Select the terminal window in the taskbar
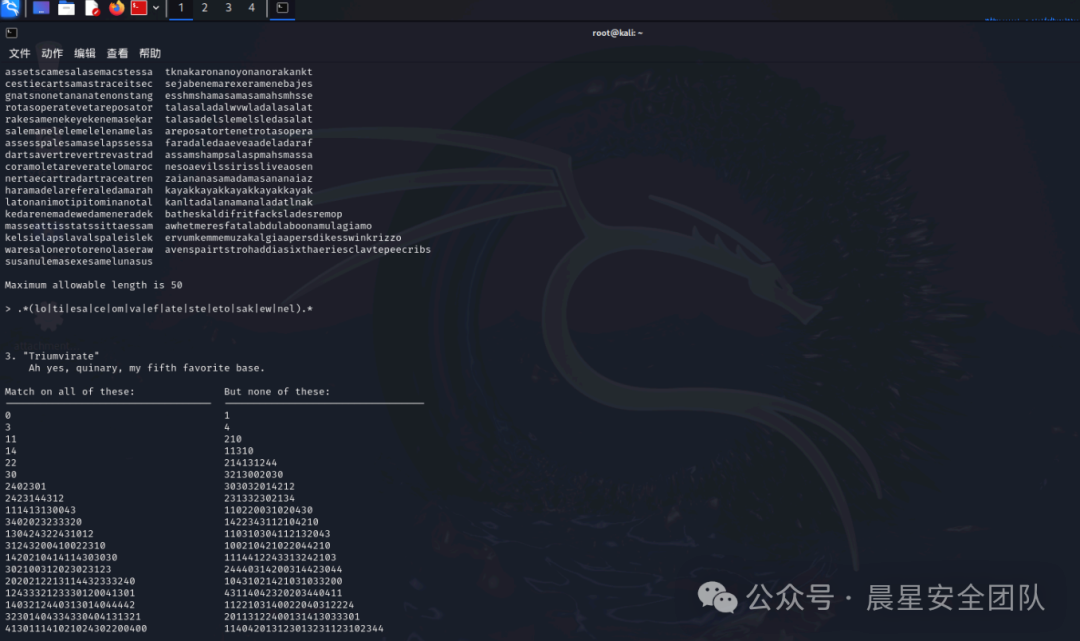 click(283, 8)
